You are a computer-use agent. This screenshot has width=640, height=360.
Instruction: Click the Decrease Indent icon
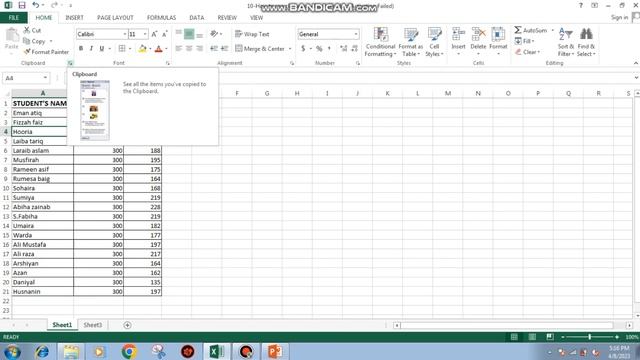pyautogui.click(x=213, y=49)
